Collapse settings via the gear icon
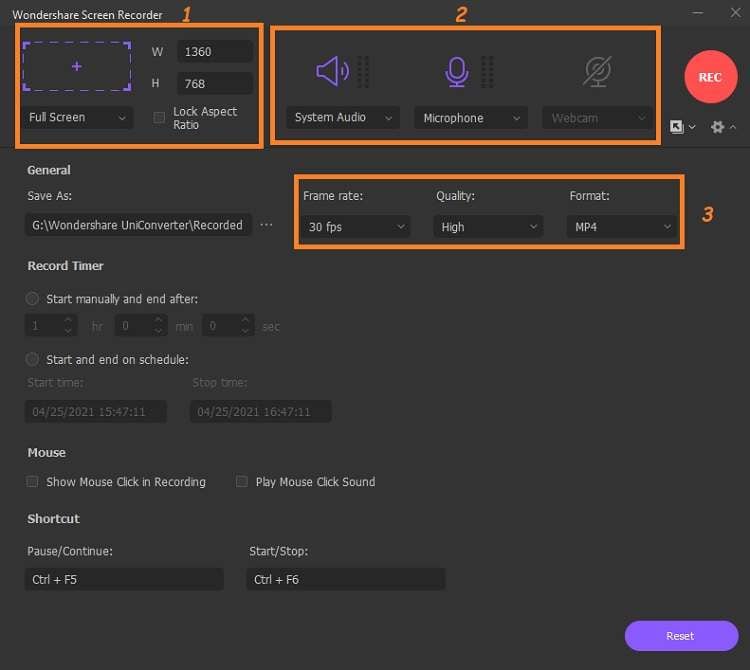750x670 pixels. (717, 127)
